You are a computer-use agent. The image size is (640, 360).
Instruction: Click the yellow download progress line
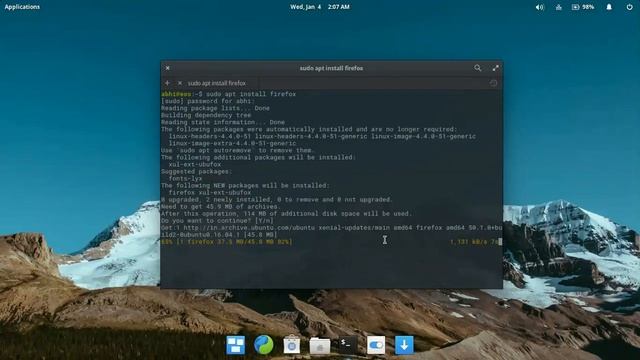(x=227, y=242)
